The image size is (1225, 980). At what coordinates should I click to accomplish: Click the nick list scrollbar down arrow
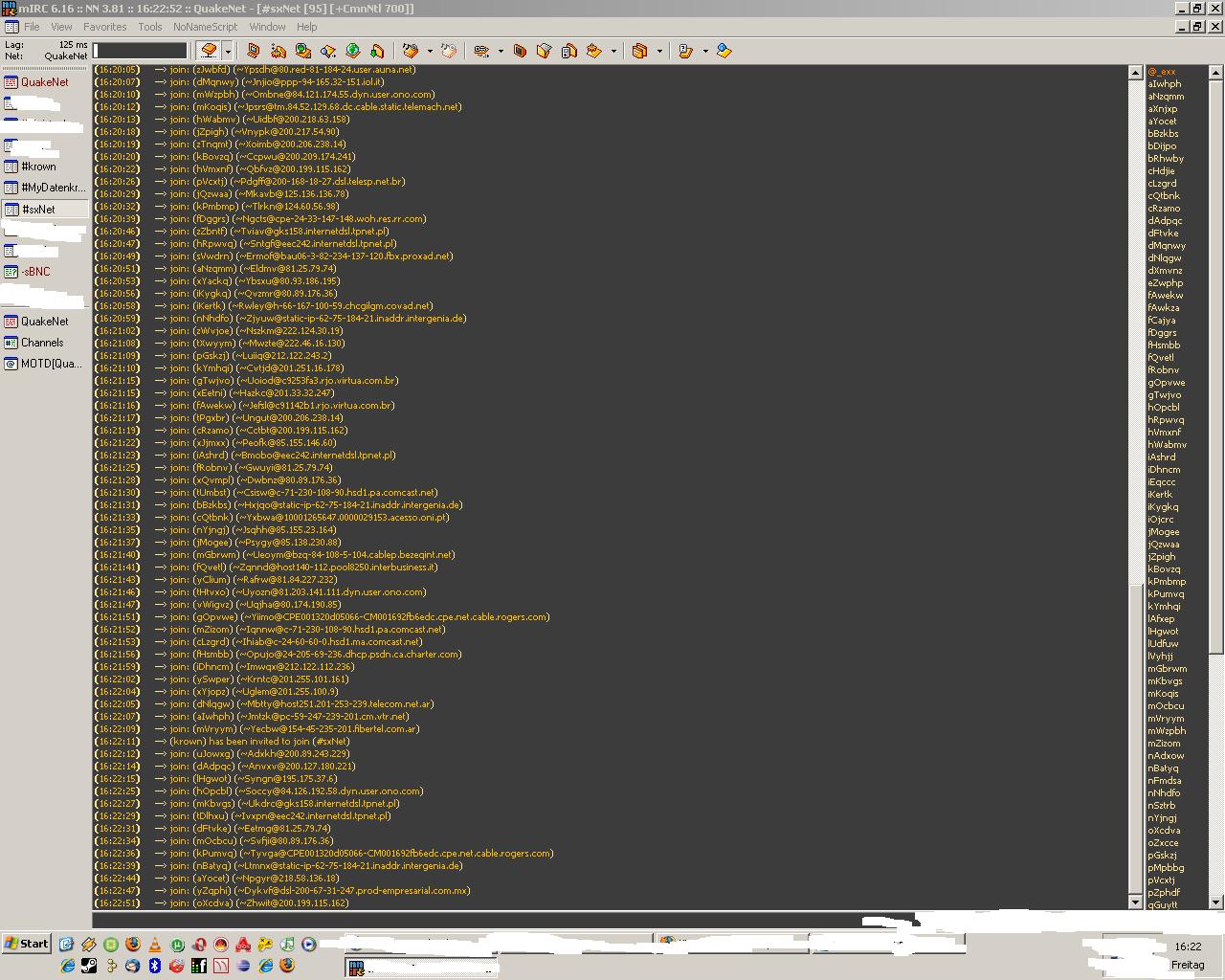(x=1216, y=902)
